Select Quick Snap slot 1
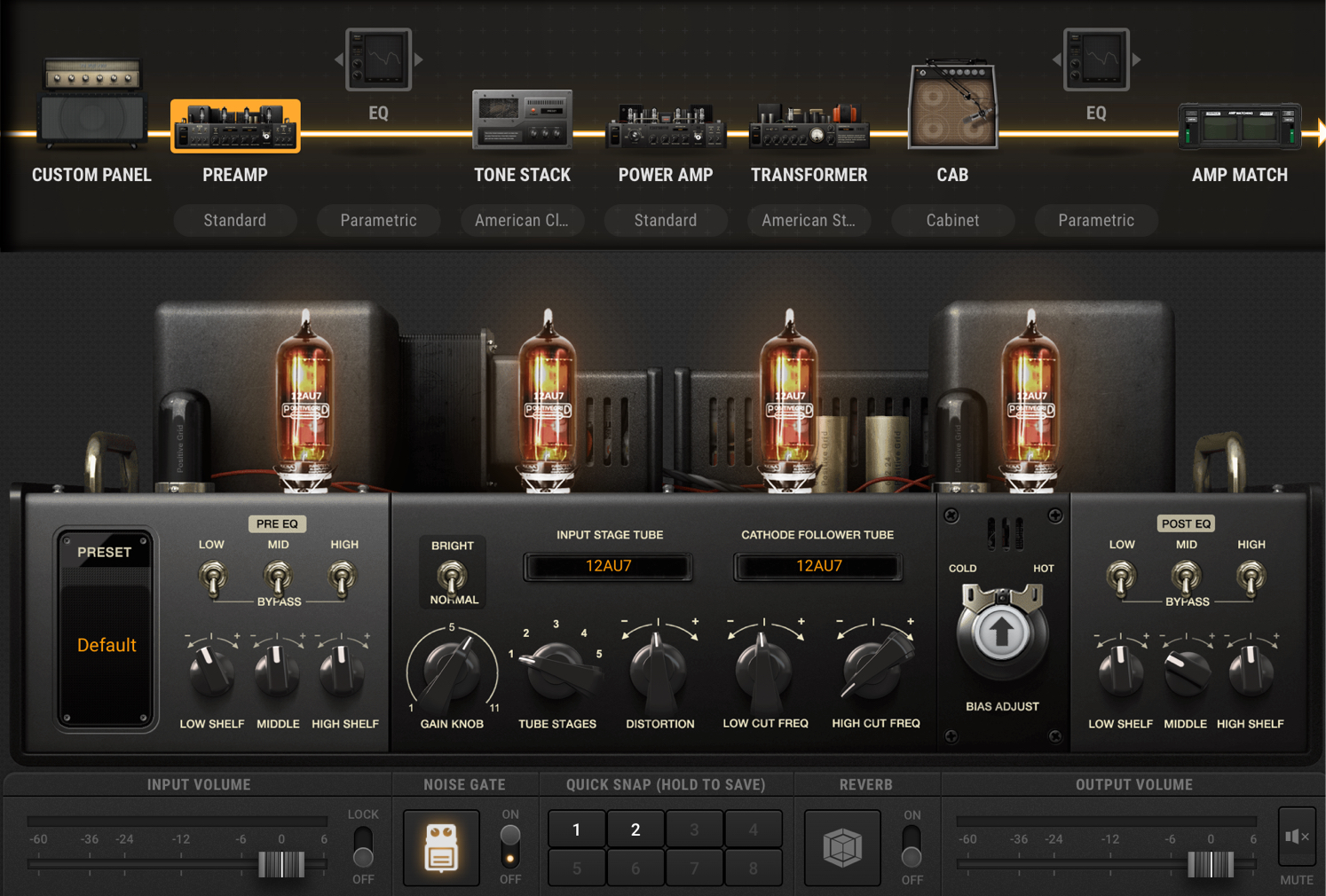Viewport: 1326px width, 896px height. [577, 829]
